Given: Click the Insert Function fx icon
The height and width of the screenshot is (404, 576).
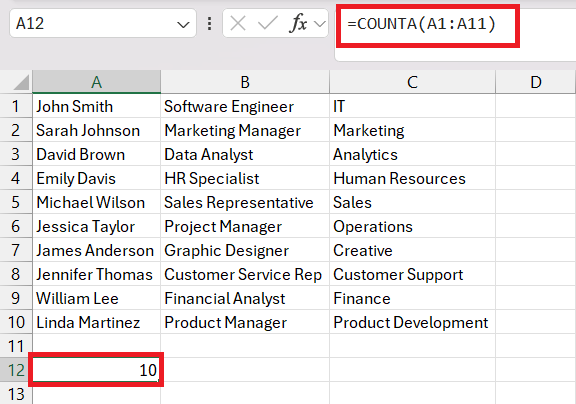Looking at the screenshot, I should [298, 24].
